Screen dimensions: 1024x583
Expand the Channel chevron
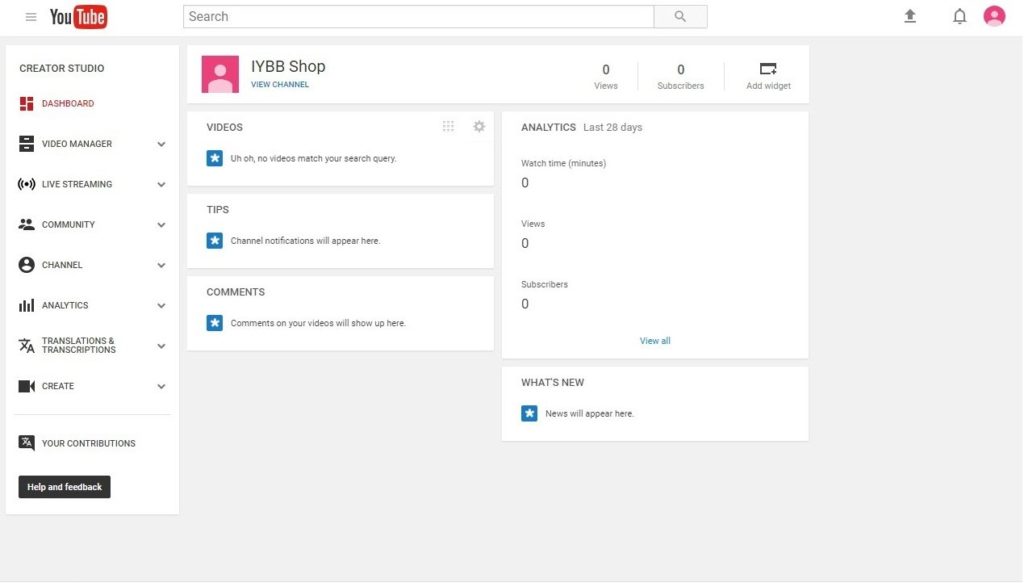(x=161, y=266)
